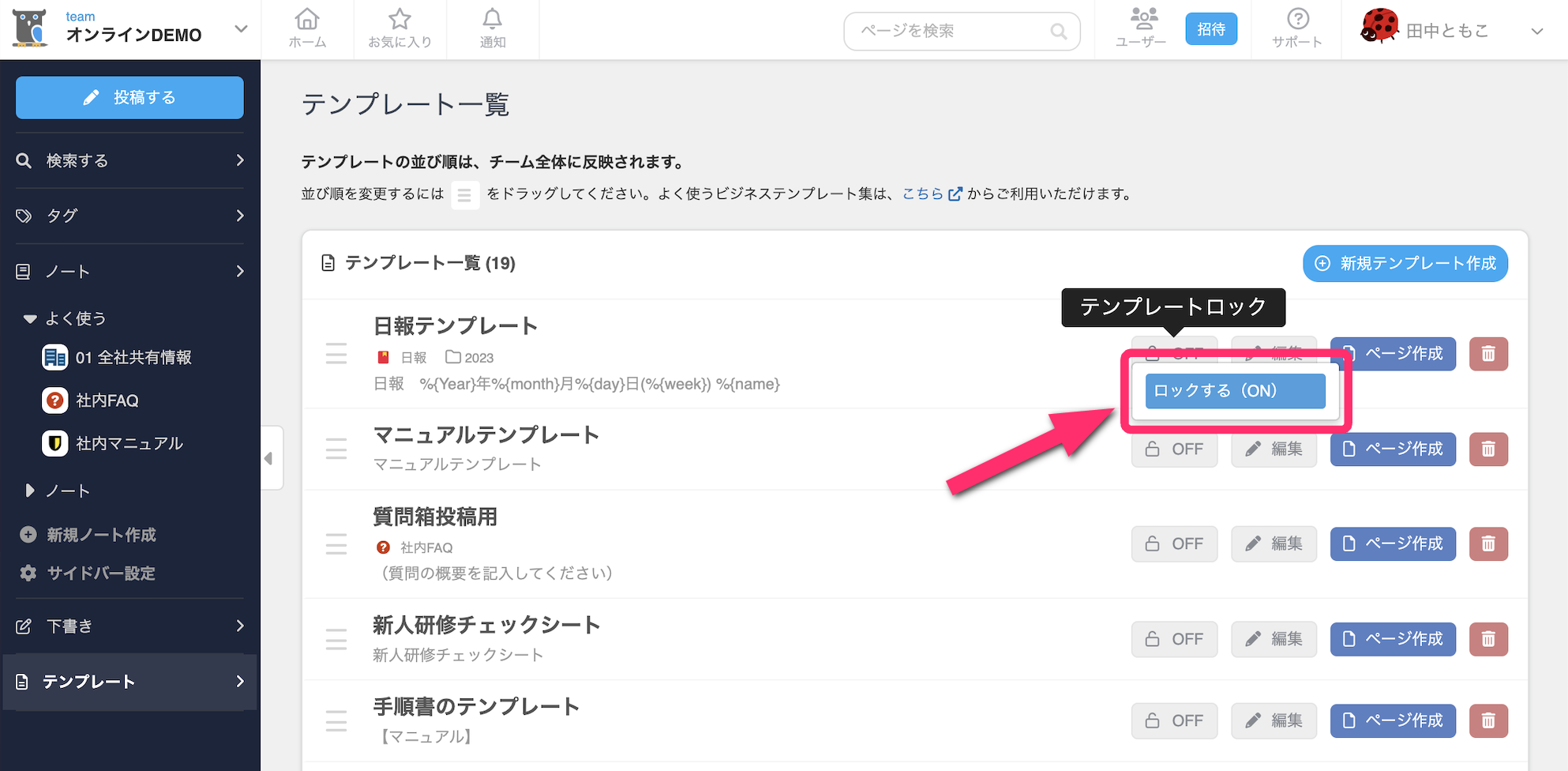The image size is (1568, 771).
Task: Select ロックする (ON) popup option
Action: tap(1235, 391)
